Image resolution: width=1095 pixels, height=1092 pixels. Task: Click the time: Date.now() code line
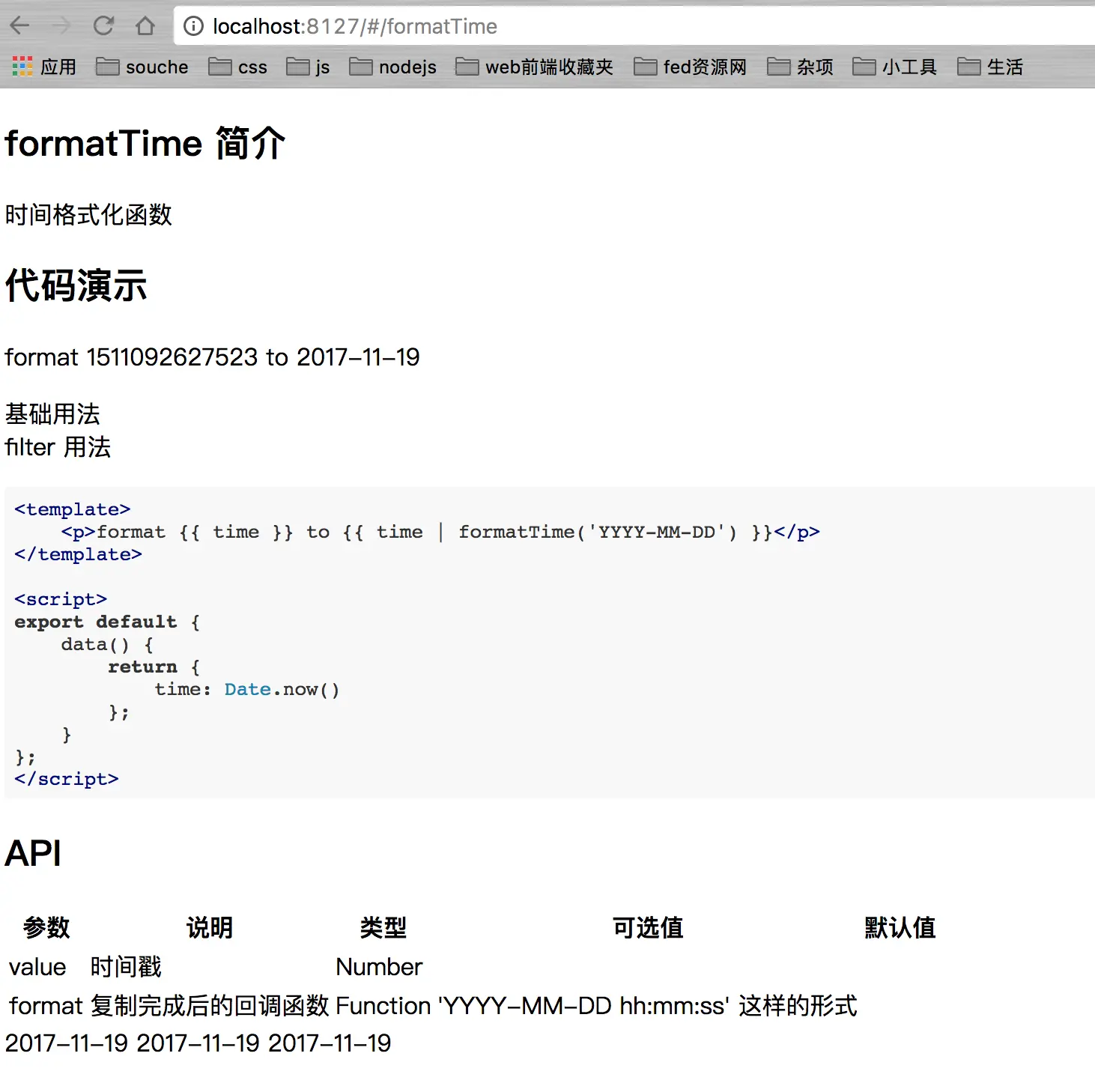tap(247, 689)
